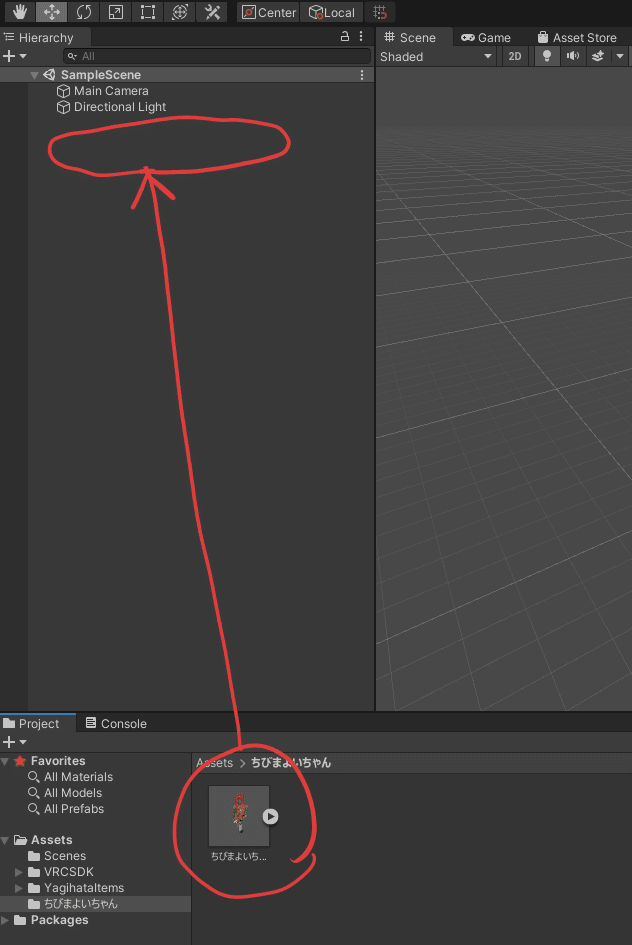The height and width of the screenshot is (945, 632).
Task: Select the Move tool
Action: (52, 11)
